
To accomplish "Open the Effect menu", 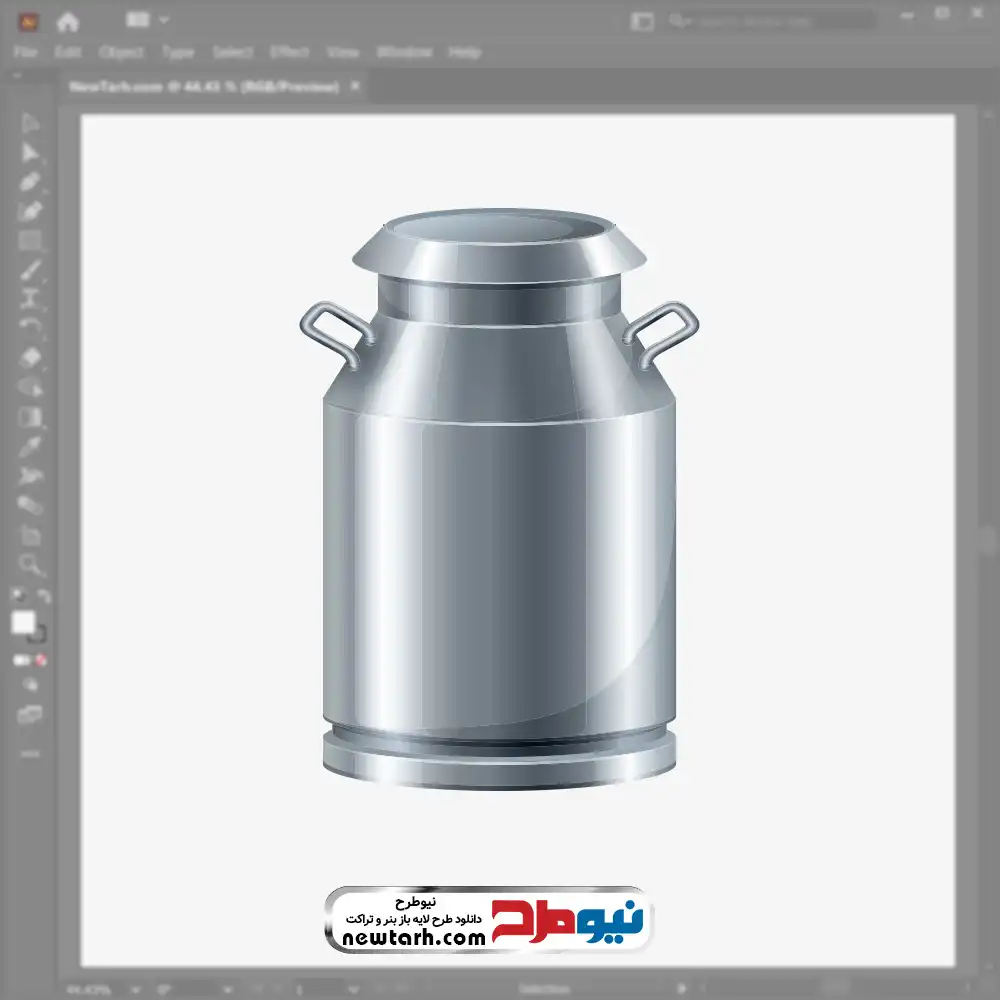I will coord(289,52).
